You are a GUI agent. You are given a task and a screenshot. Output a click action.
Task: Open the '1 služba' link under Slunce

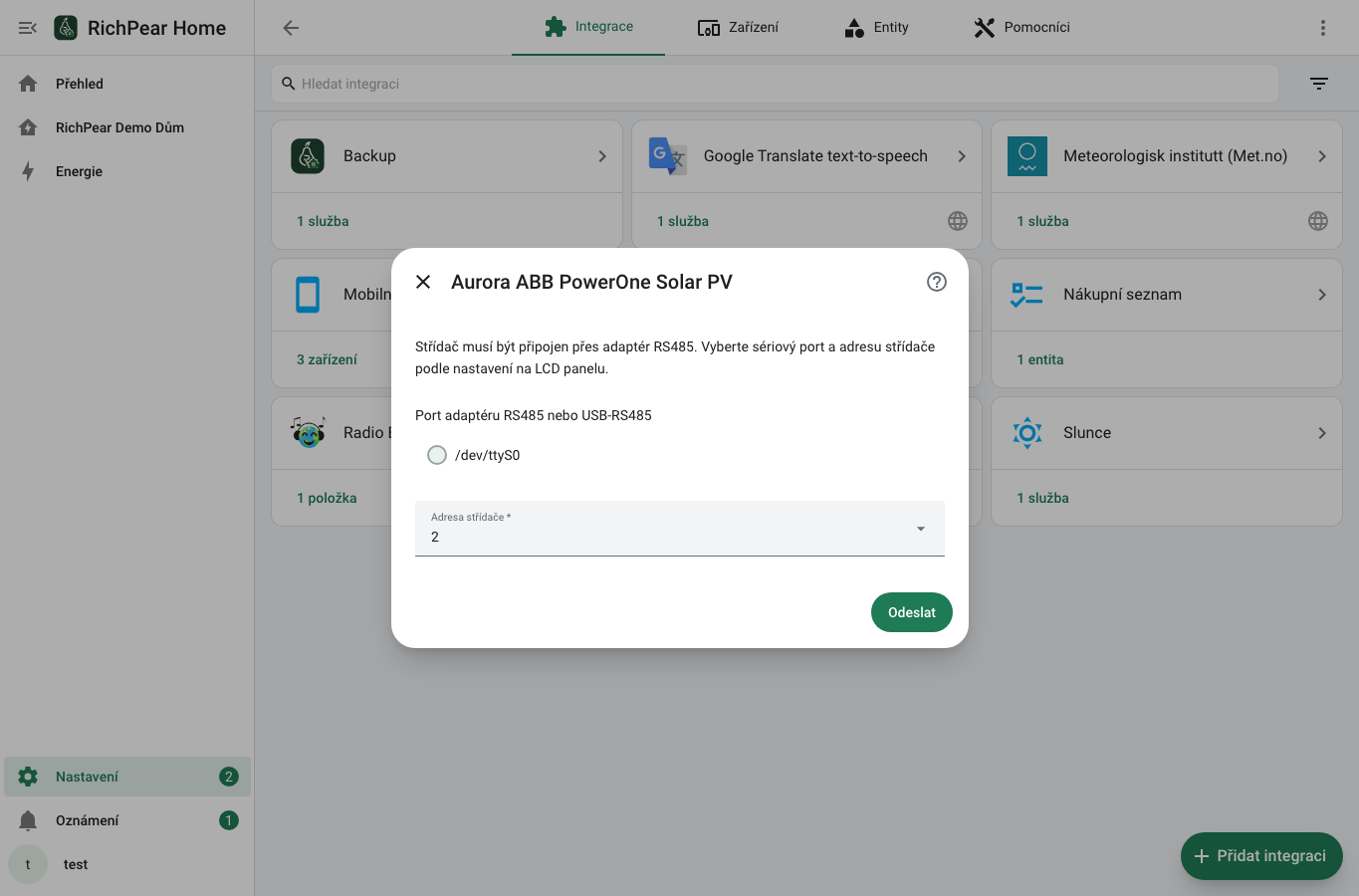1042,498
